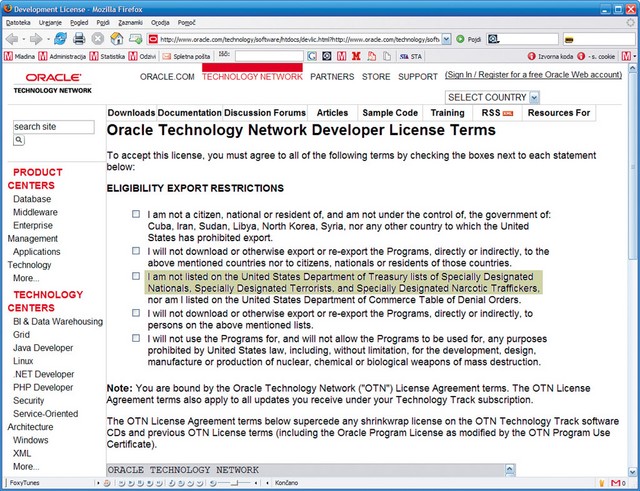Expand the address bar URL history dropdown

click(447, 40)
